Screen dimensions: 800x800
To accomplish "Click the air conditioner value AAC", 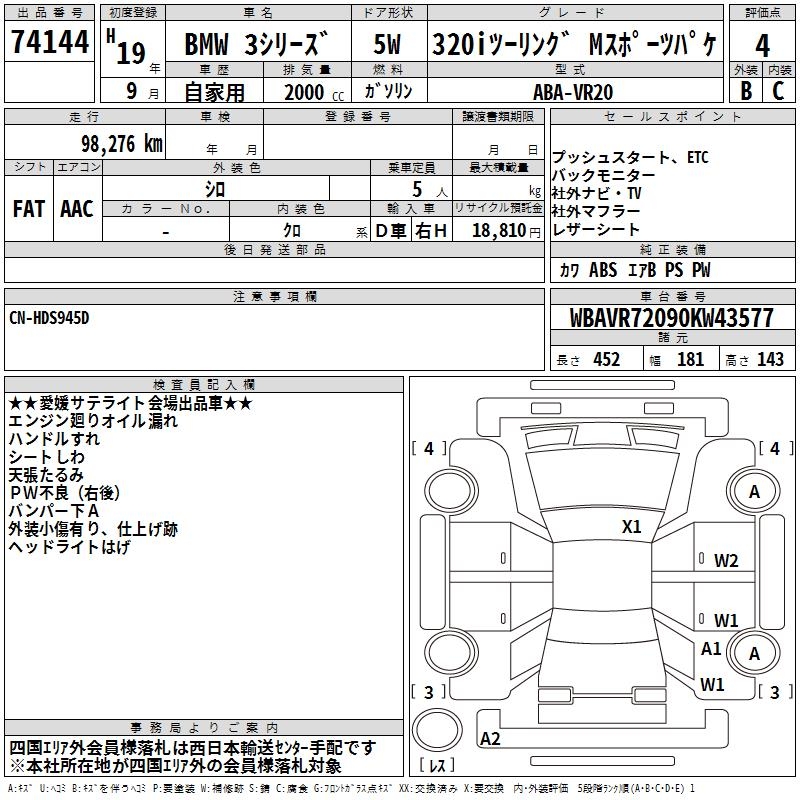I will pos(77,209).
